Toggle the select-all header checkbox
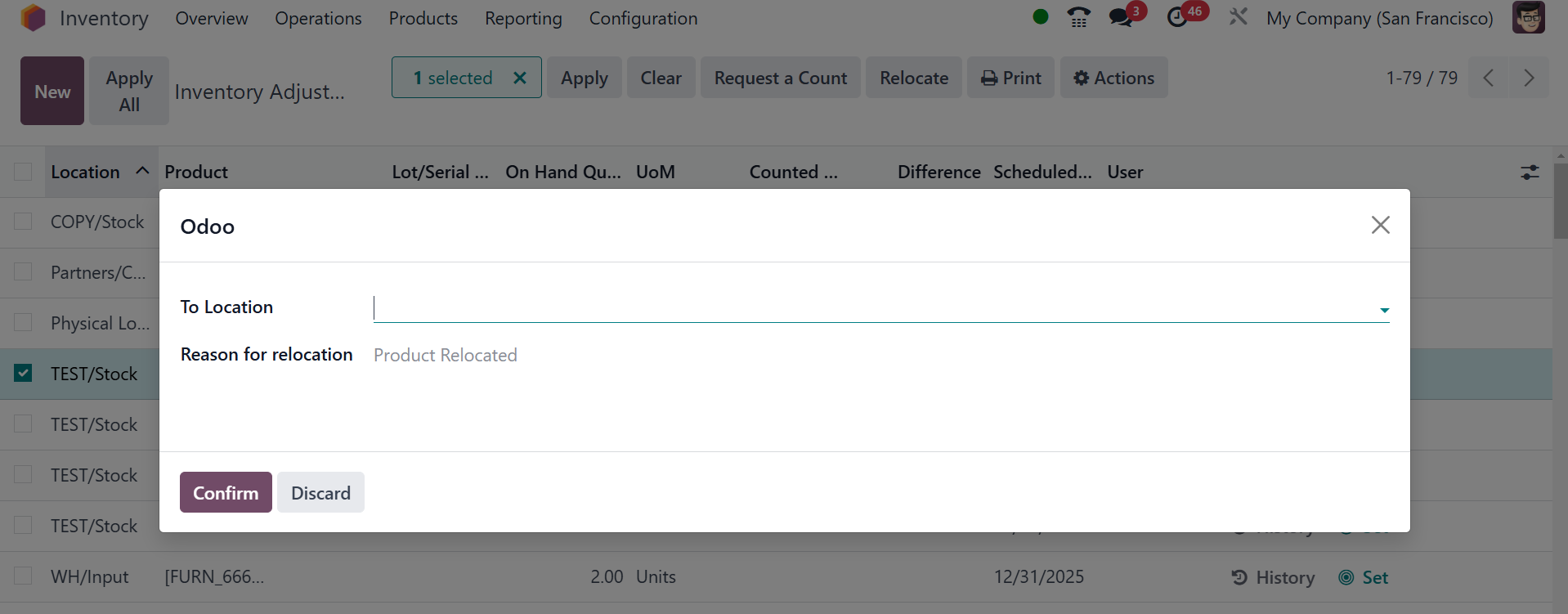The height and width of the screenshot is (614, 1568). (23, 172)
